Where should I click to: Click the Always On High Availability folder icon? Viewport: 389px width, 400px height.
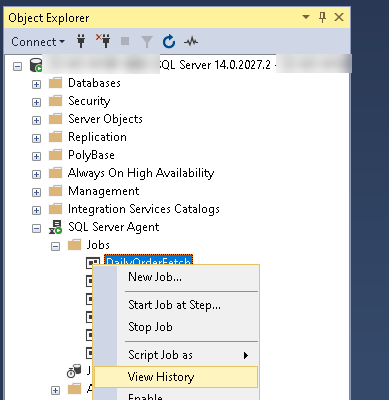55,173
